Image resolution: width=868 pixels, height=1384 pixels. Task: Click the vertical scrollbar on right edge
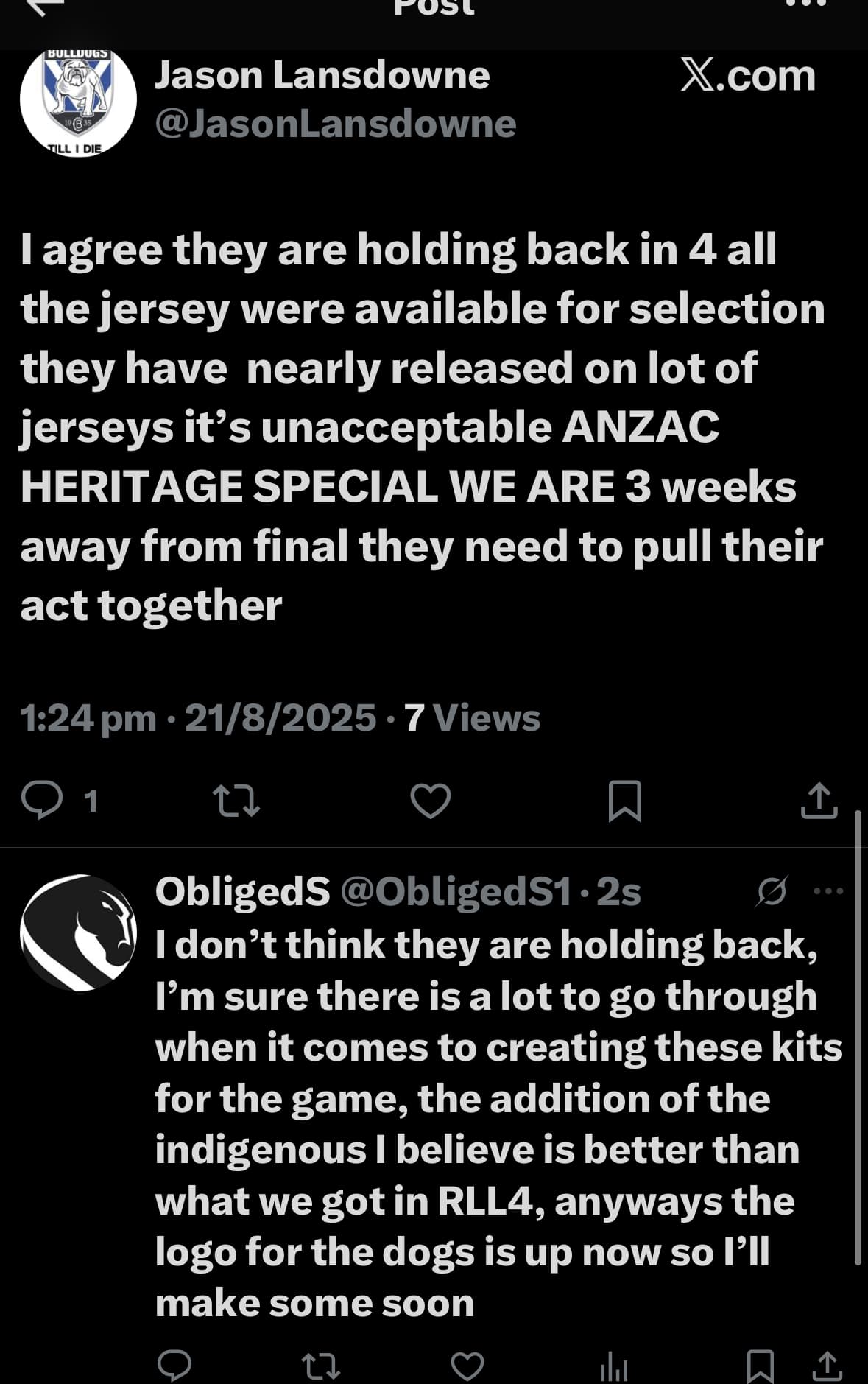pyautogui.click(x=858, y=1037)
